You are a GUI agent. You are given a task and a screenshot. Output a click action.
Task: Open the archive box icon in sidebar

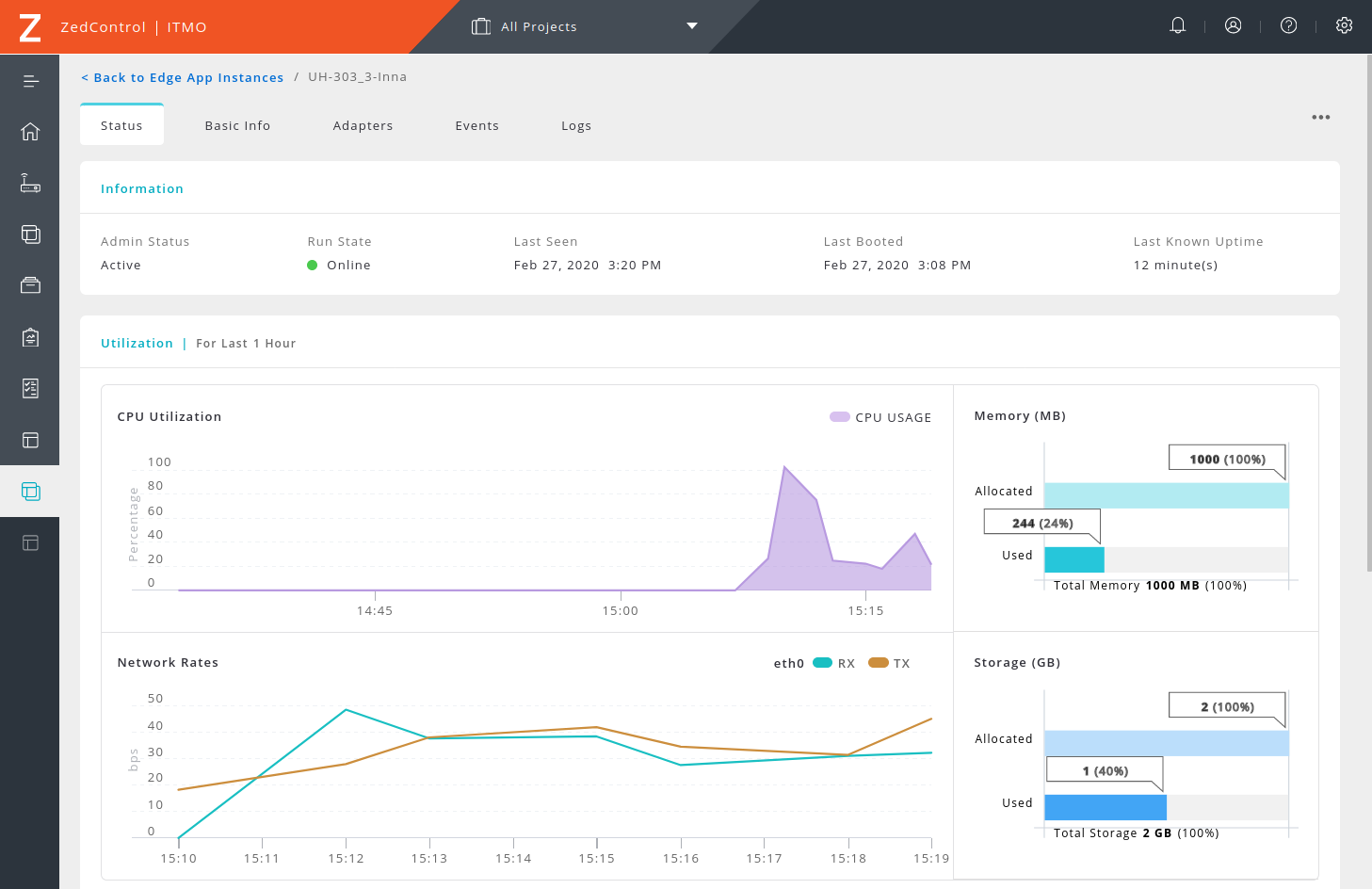30,285
